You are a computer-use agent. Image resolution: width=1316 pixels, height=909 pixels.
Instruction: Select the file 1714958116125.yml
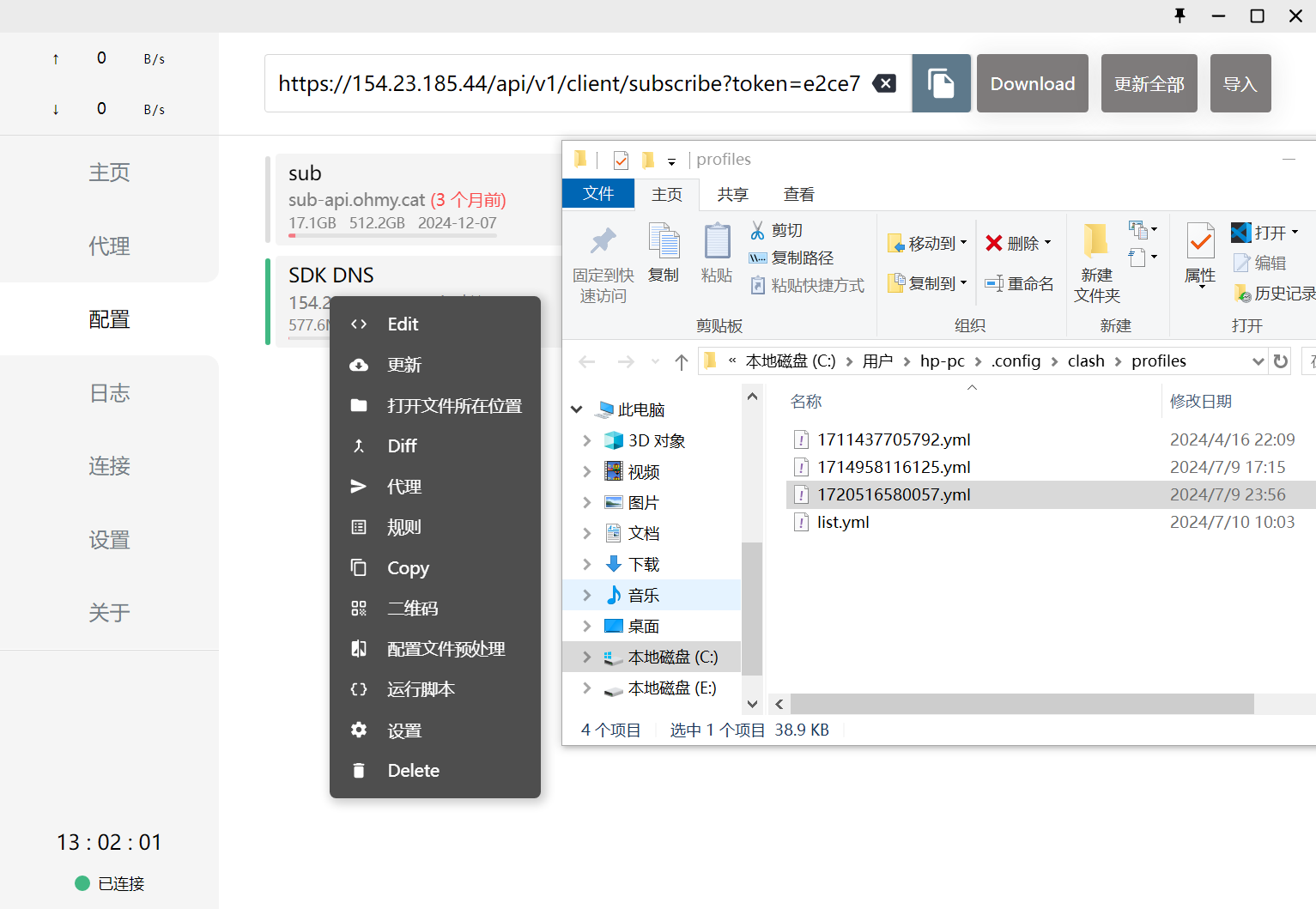(894, 467)
